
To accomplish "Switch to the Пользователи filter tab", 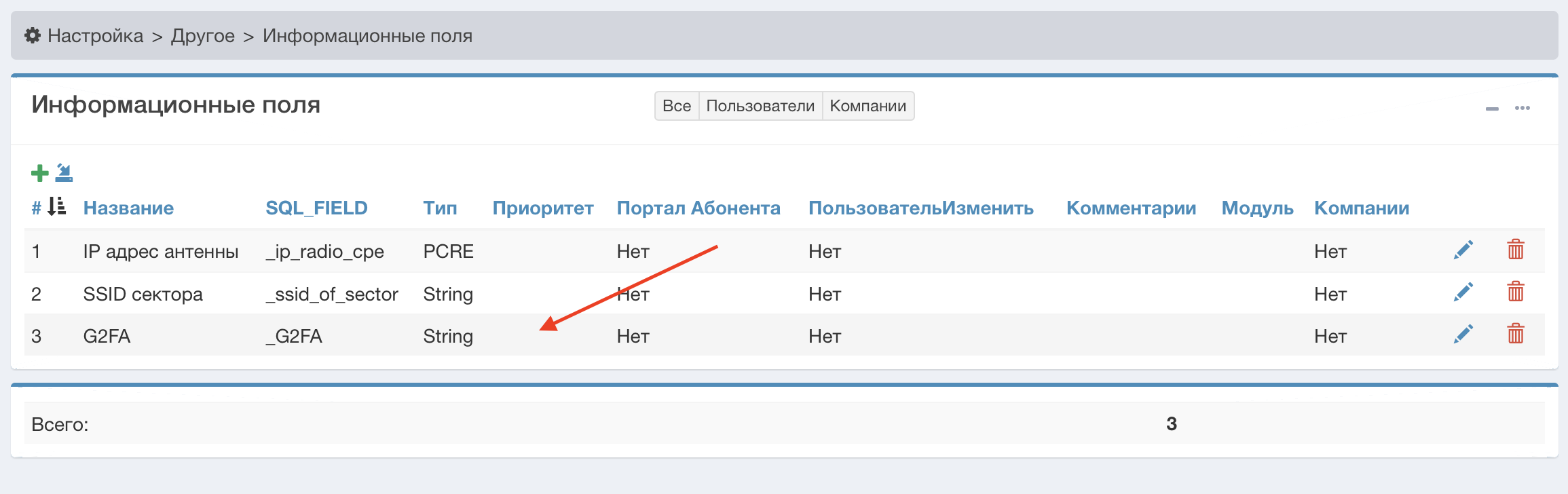I will [x=760, y=106].
